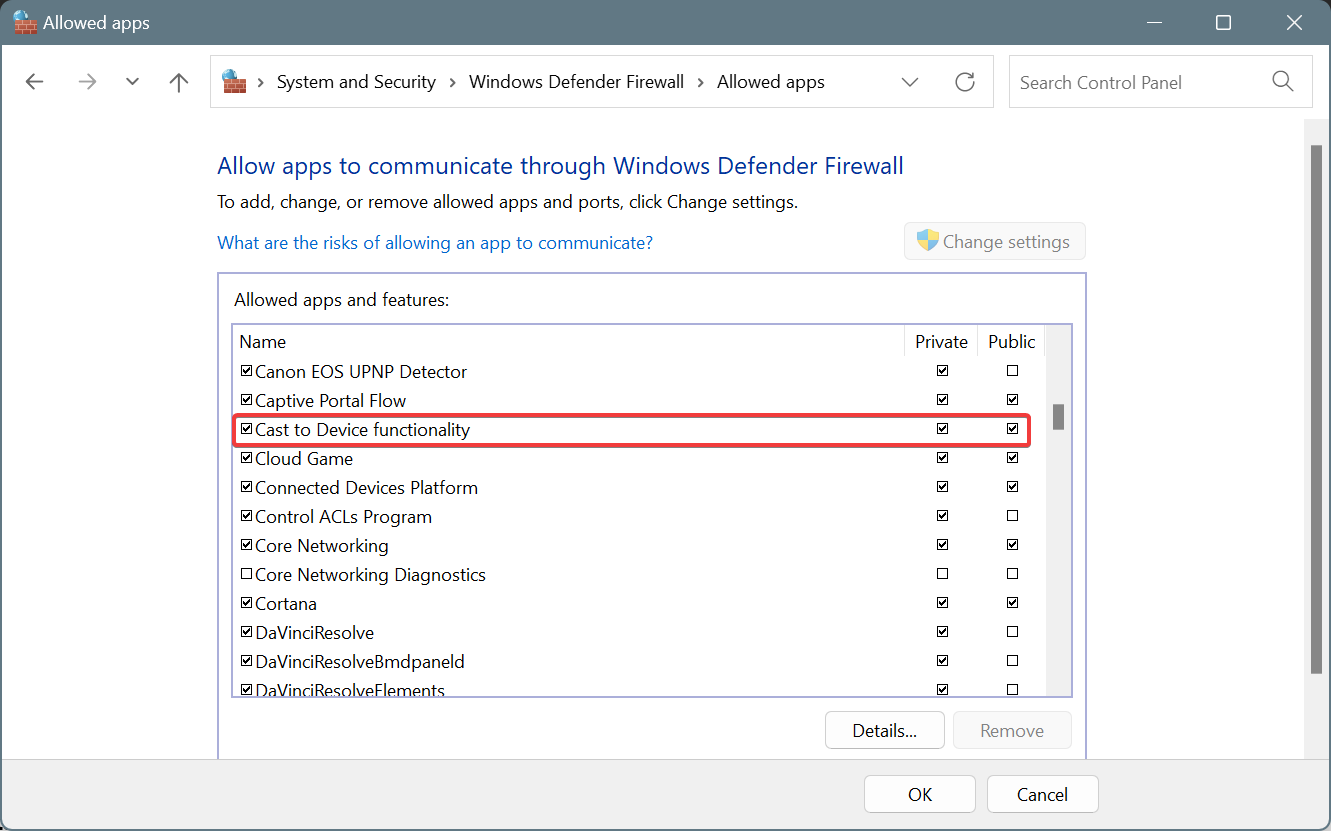
Task: Toggle Private for Cast to Device functionality
Action: coord(942,429)
